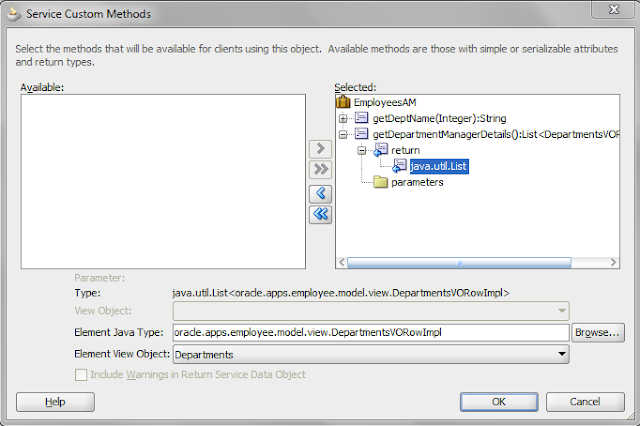Click the Element Java Type input field
This screenshot has width=640, height=426.
tap(371, 333)
